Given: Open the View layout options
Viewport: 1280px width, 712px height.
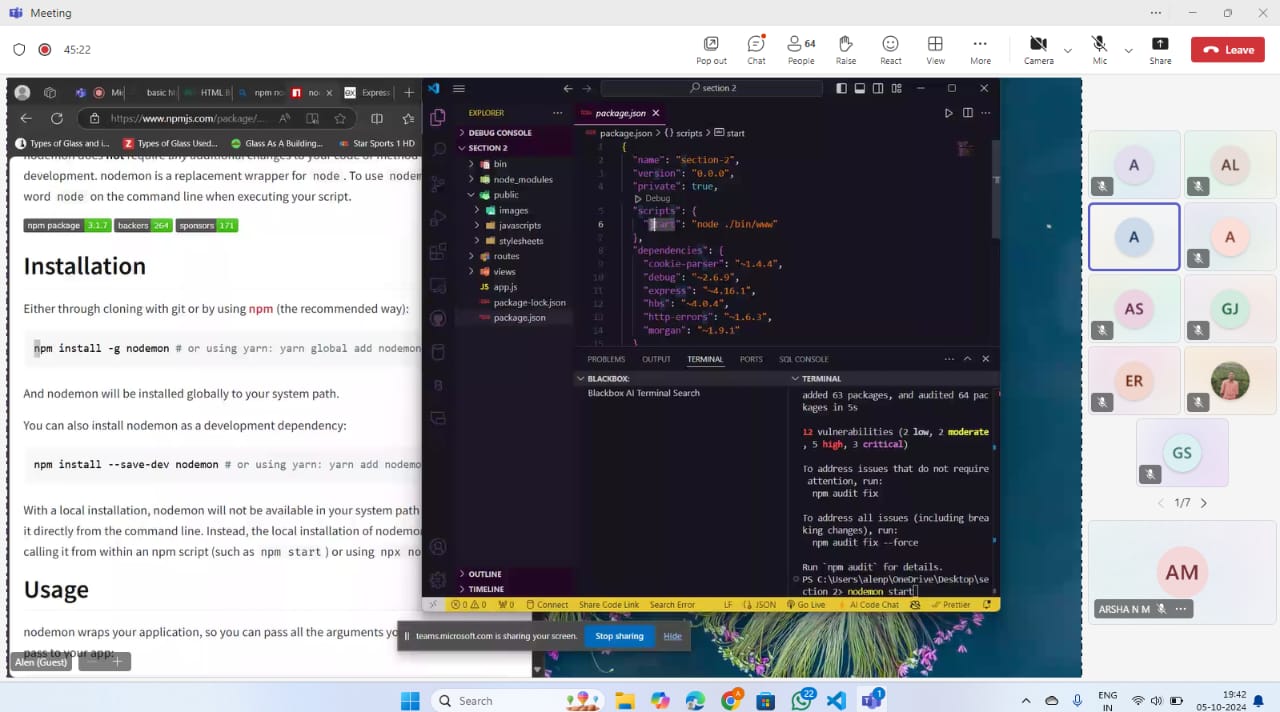Looking at the screenshot, I should tap(935, 50).
